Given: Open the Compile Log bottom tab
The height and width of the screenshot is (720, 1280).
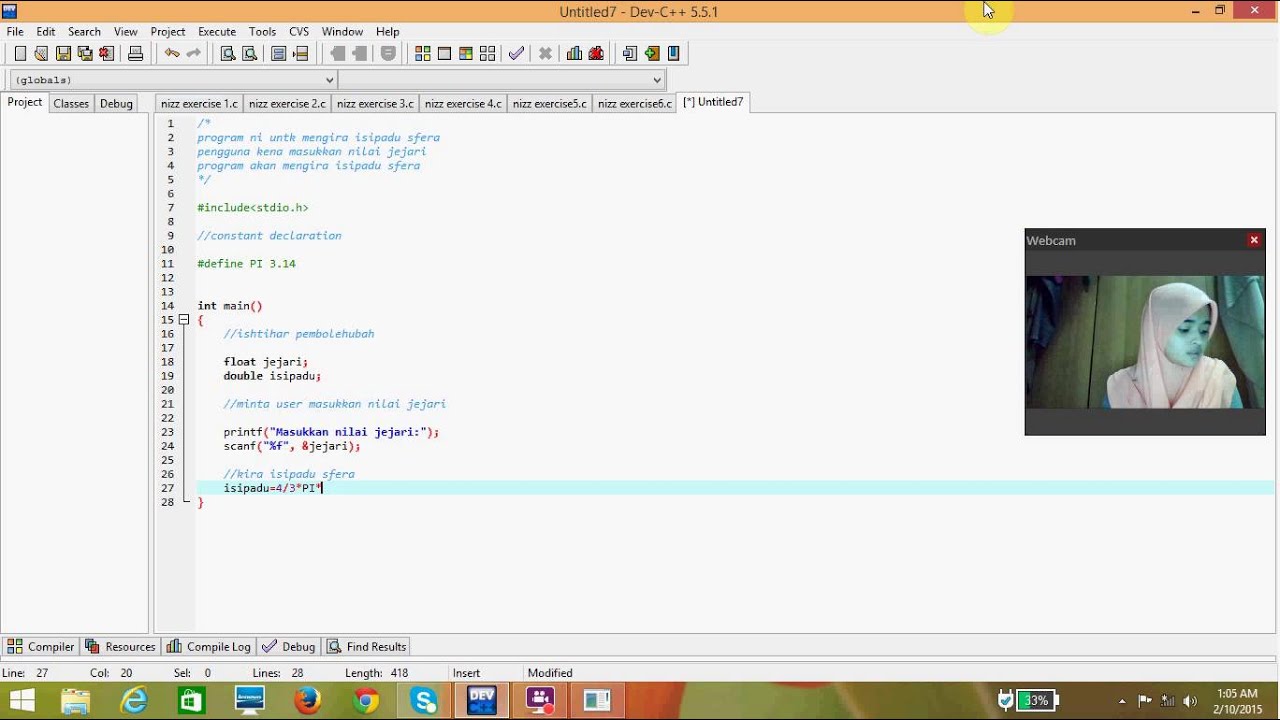Looking at the screenshot, I should pos(209,647).
